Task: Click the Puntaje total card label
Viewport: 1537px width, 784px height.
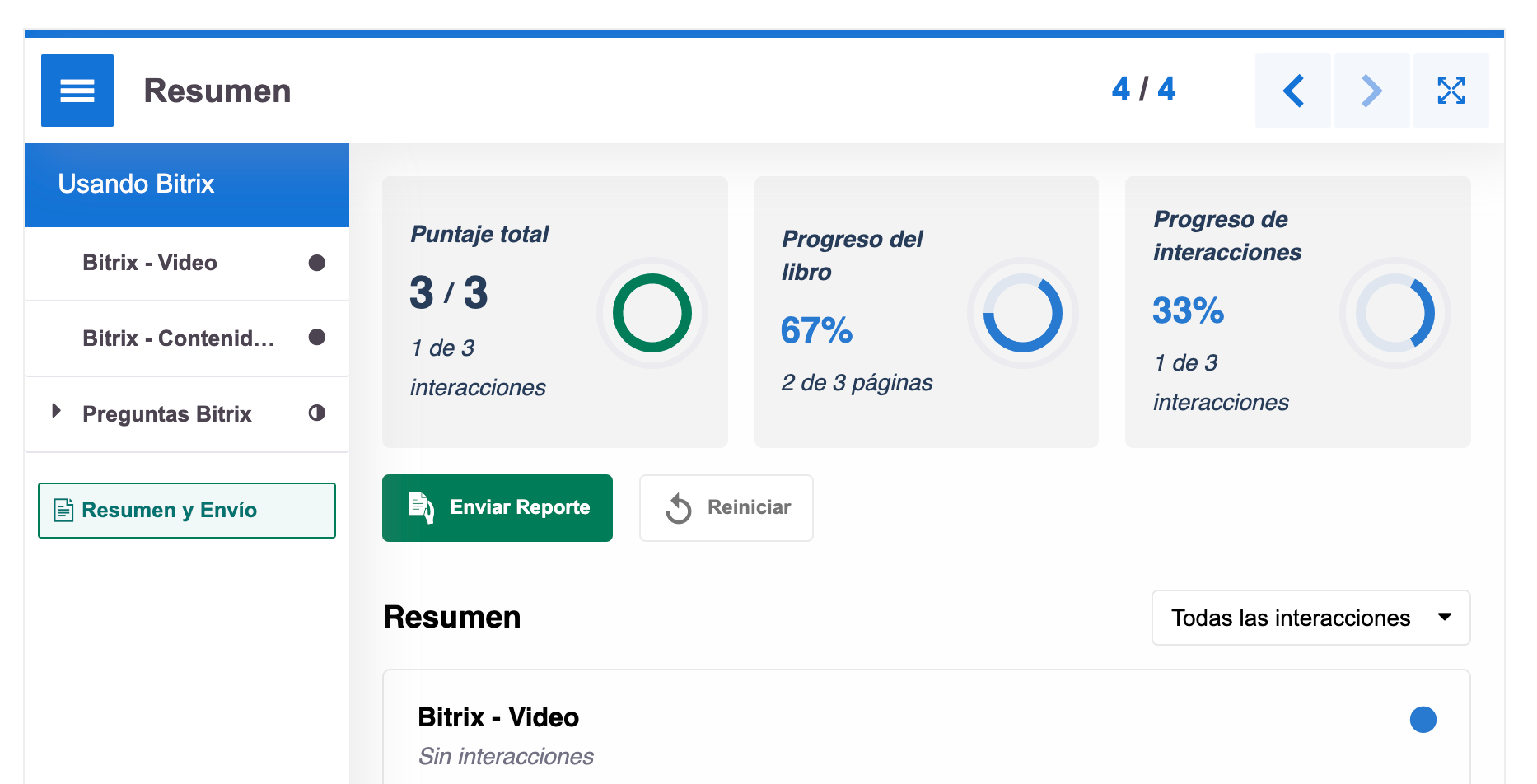Action: 479,235
